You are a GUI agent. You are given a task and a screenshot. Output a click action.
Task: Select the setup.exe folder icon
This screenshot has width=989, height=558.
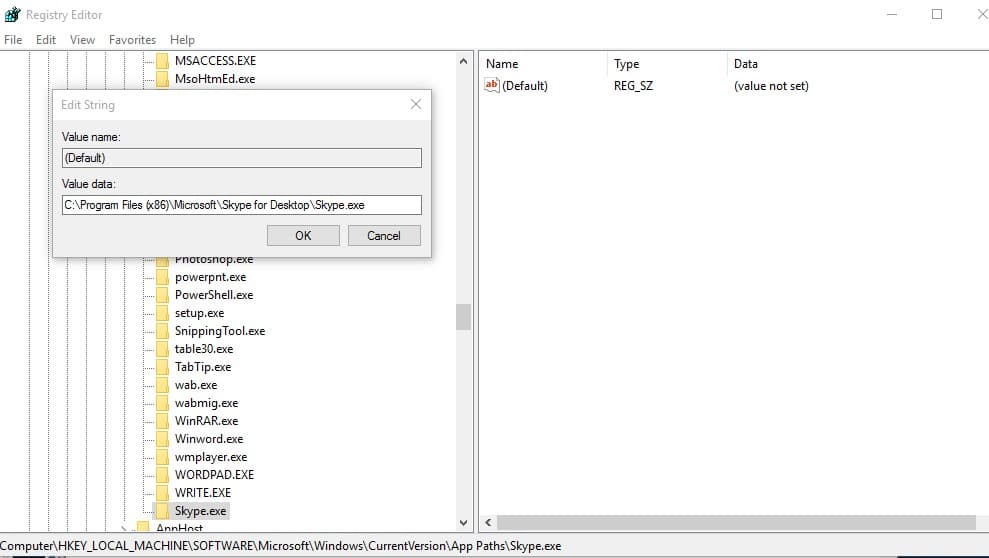tap(162, 313)
